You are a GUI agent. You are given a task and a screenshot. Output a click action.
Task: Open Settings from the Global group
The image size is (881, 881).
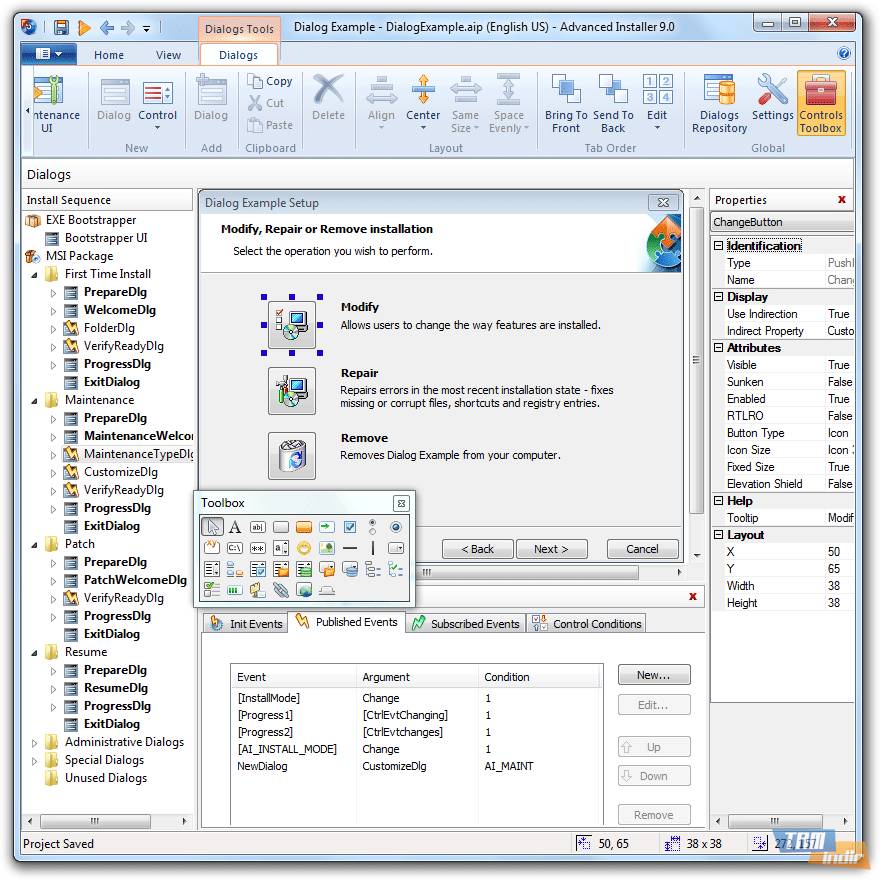[x=772, y=100]
